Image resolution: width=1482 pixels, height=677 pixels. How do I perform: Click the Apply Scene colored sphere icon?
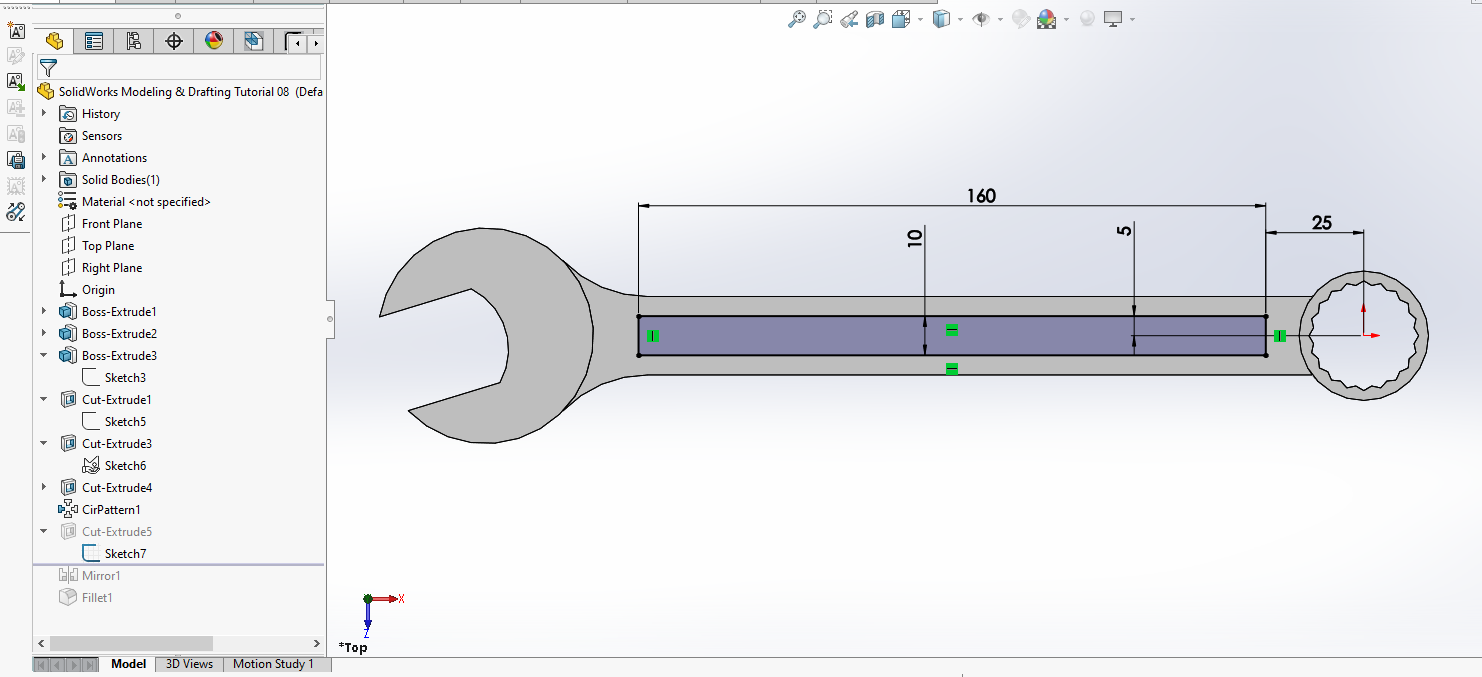pyautogui.click(x=1047, y=19)
